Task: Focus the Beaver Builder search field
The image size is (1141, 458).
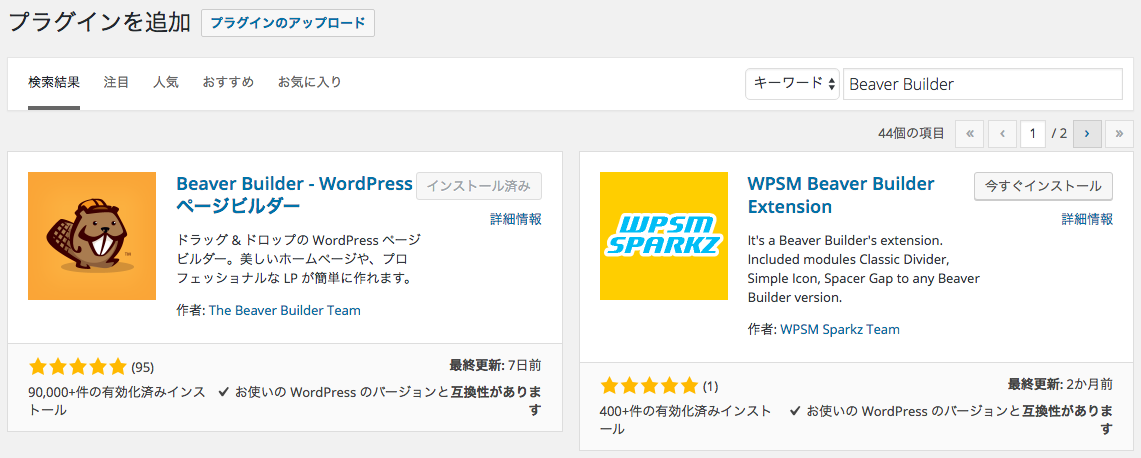Action: tap(982, 84)
